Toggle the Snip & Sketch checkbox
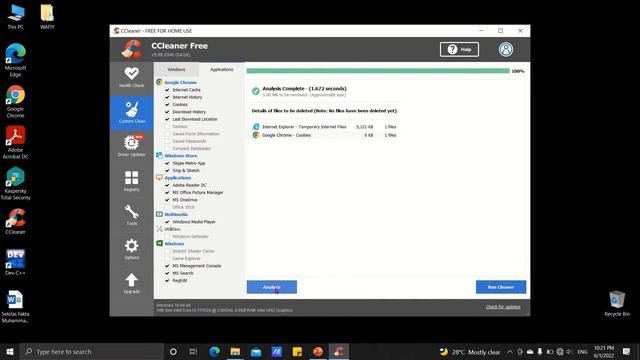 coord(167,171)
